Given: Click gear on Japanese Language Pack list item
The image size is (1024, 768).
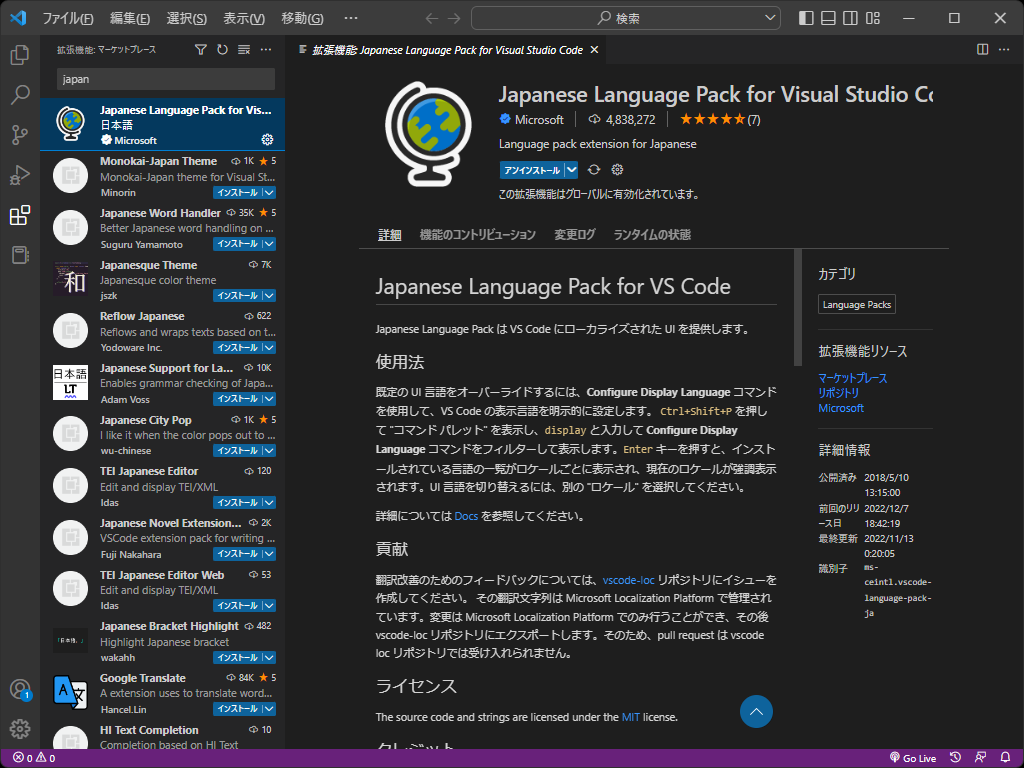Looking at the screenshot, I should tap(267, 139).
